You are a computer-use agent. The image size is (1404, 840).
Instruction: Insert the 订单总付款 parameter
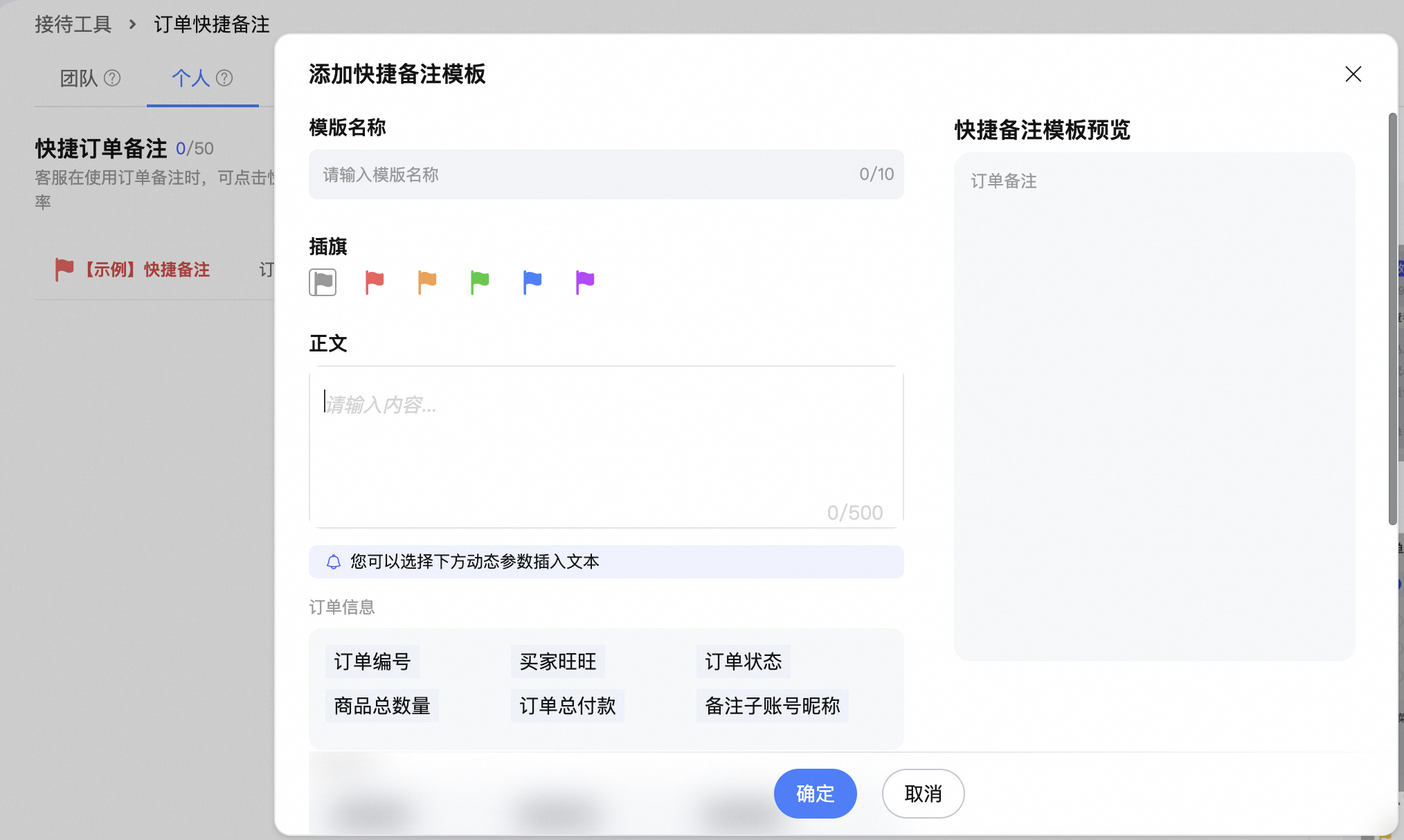click(568, 706)
